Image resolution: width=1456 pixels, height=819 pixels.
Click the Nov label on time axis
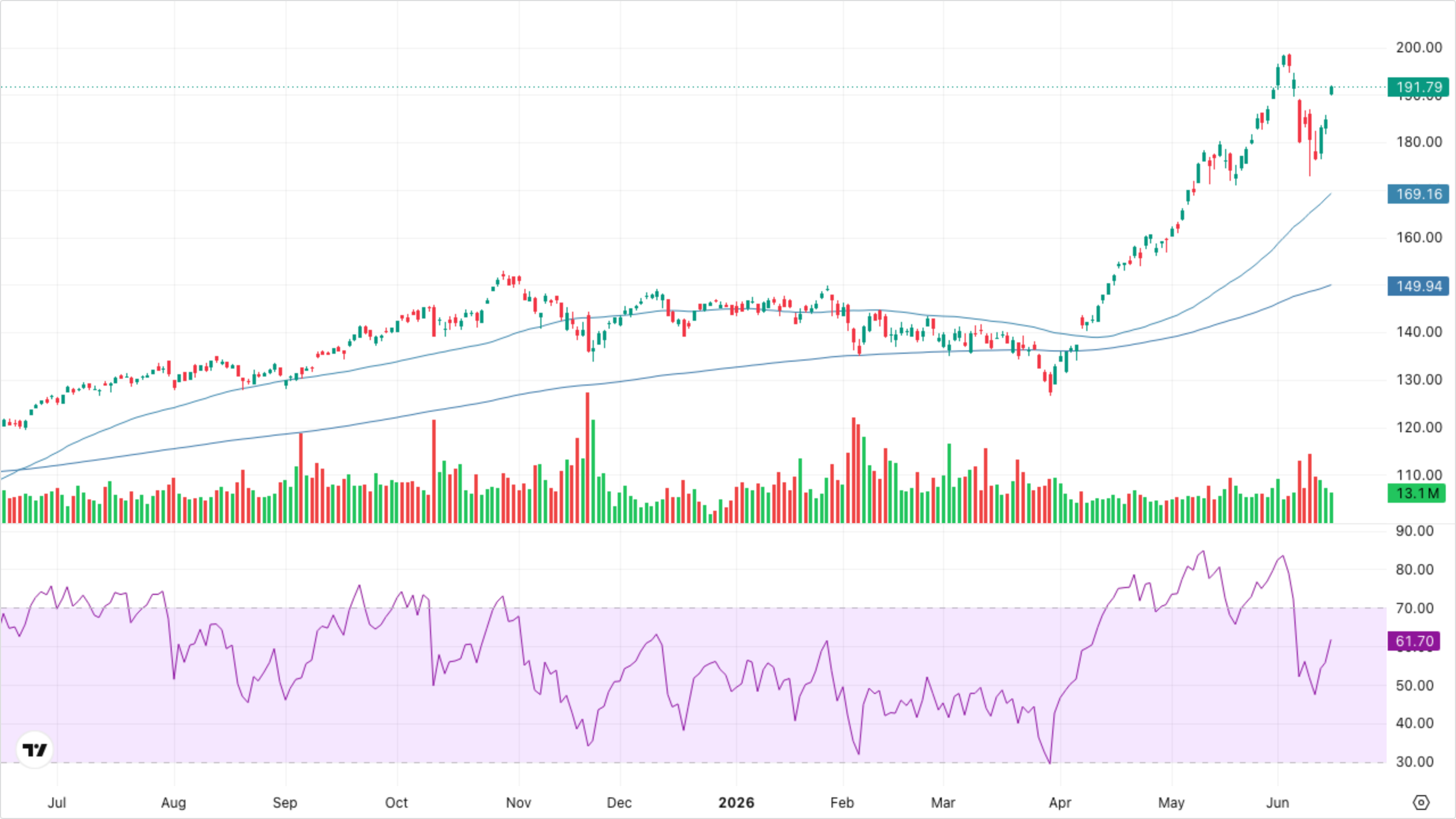[518, 803]
